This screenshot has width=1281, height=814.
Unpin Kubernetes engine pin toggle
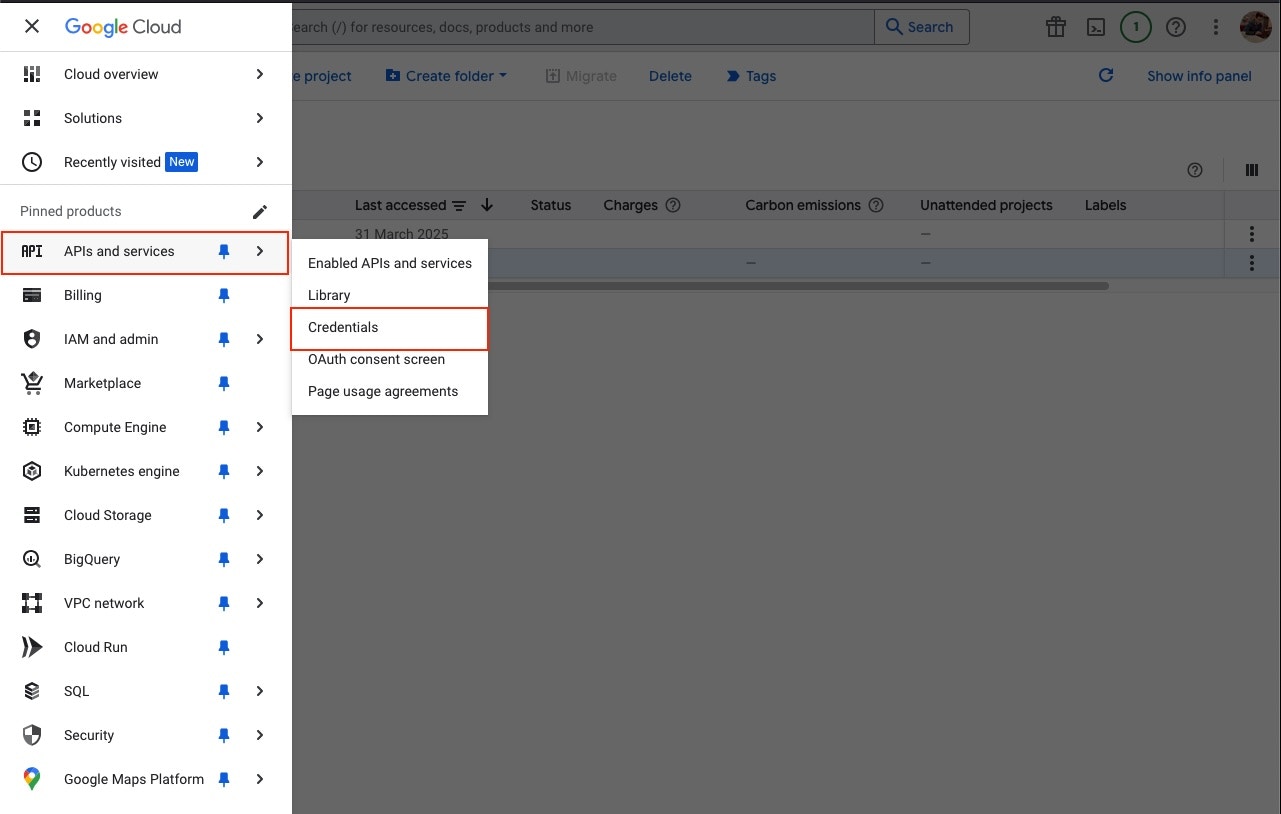(x=224, y=472)
